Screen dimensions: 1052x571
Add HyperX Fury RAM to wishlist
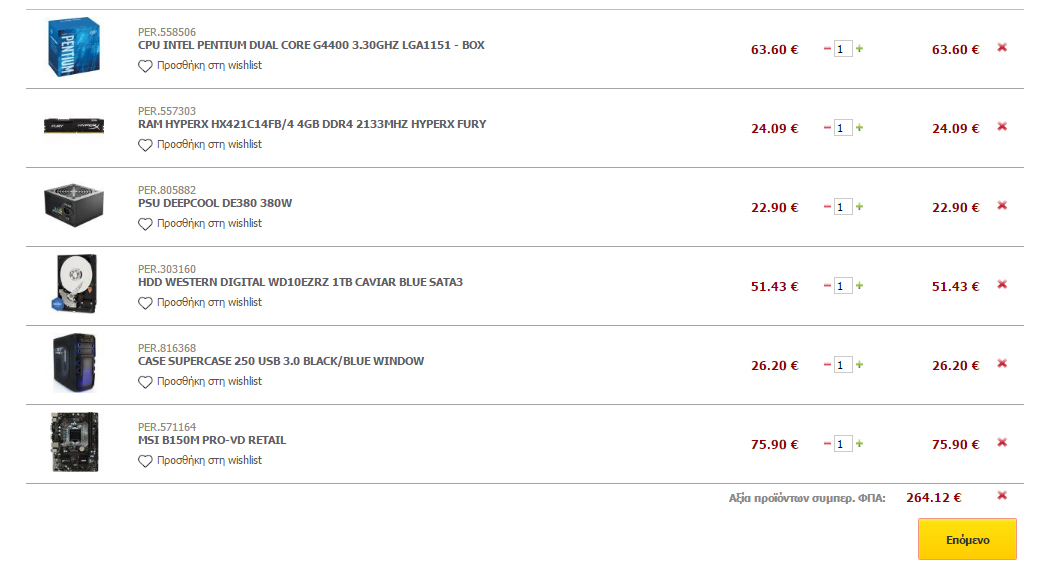pyautogui.click(x=200, y=145)
